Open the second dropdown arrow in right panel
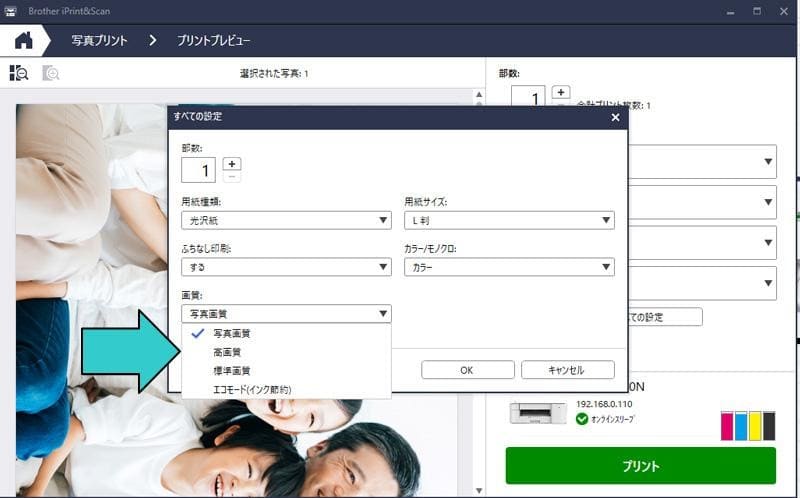The image size is (800, 498). click(x=768, y=202)
